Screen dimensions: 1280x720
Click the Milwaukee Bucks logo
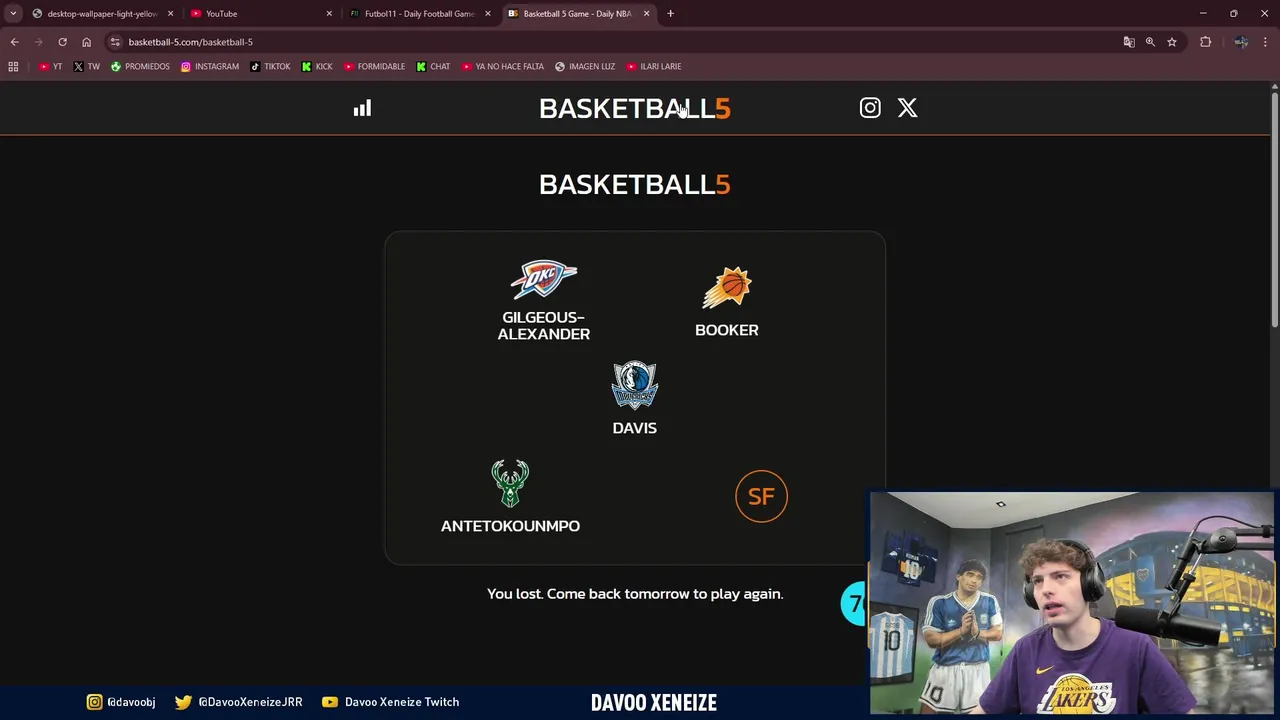510,484
